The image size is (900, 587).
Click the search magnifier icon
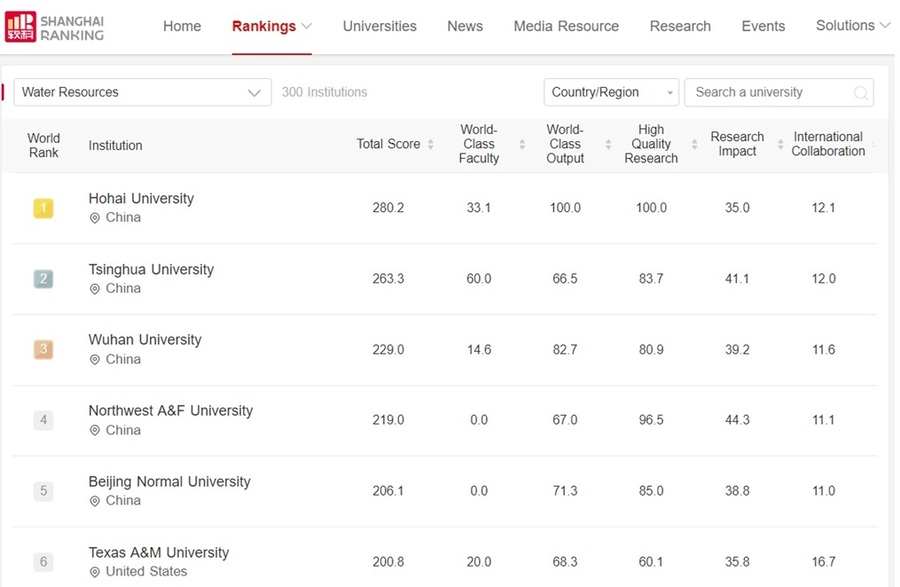pyautogui.click(x=860, y=93)
